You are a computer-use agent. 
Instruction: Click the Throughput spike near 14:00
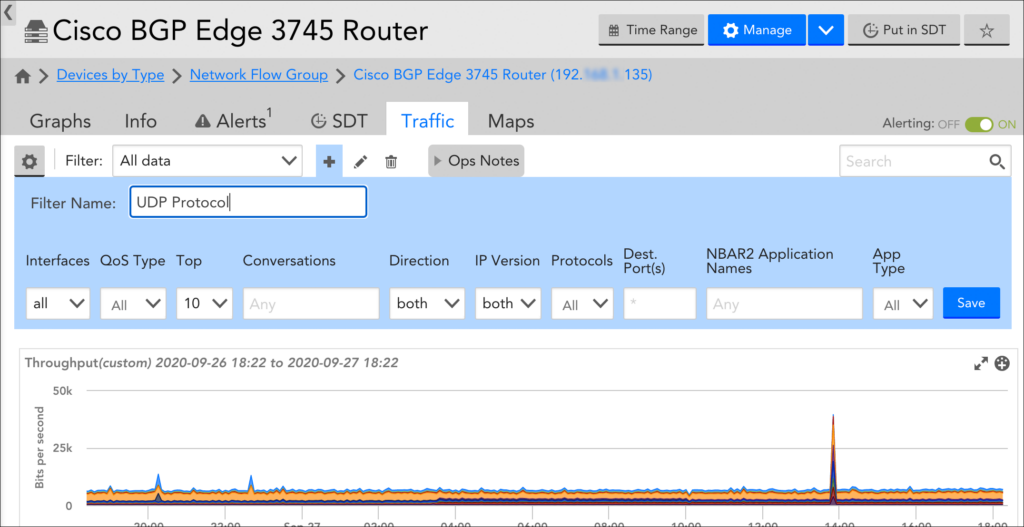tap(833, 459)
